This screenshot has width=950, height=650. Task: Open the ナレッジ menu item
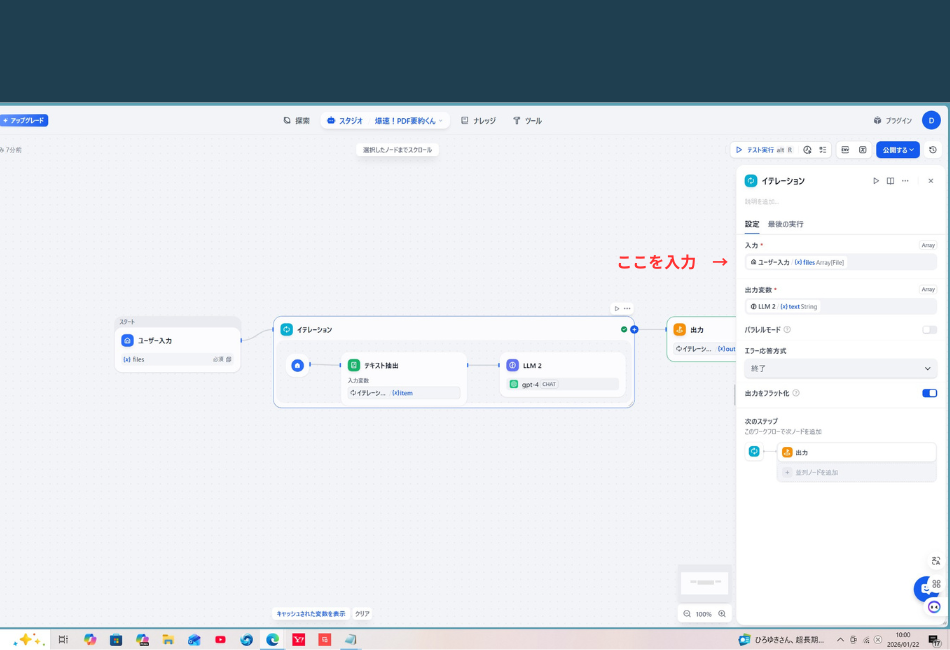pyautogui.click(x=478, y=121)
